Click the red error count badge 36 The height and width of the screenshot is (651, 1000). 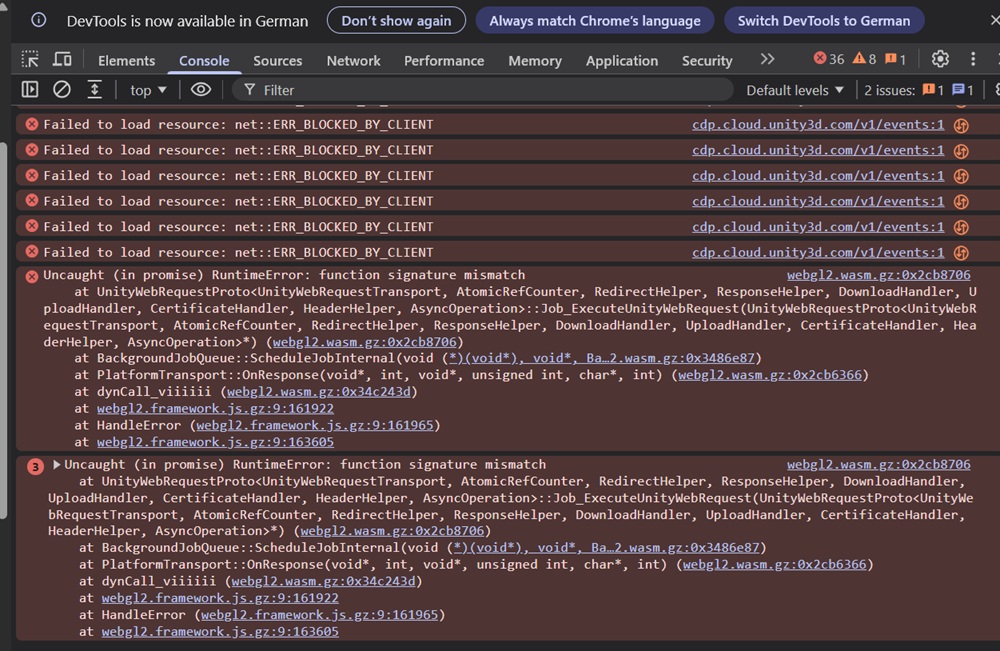828,59
